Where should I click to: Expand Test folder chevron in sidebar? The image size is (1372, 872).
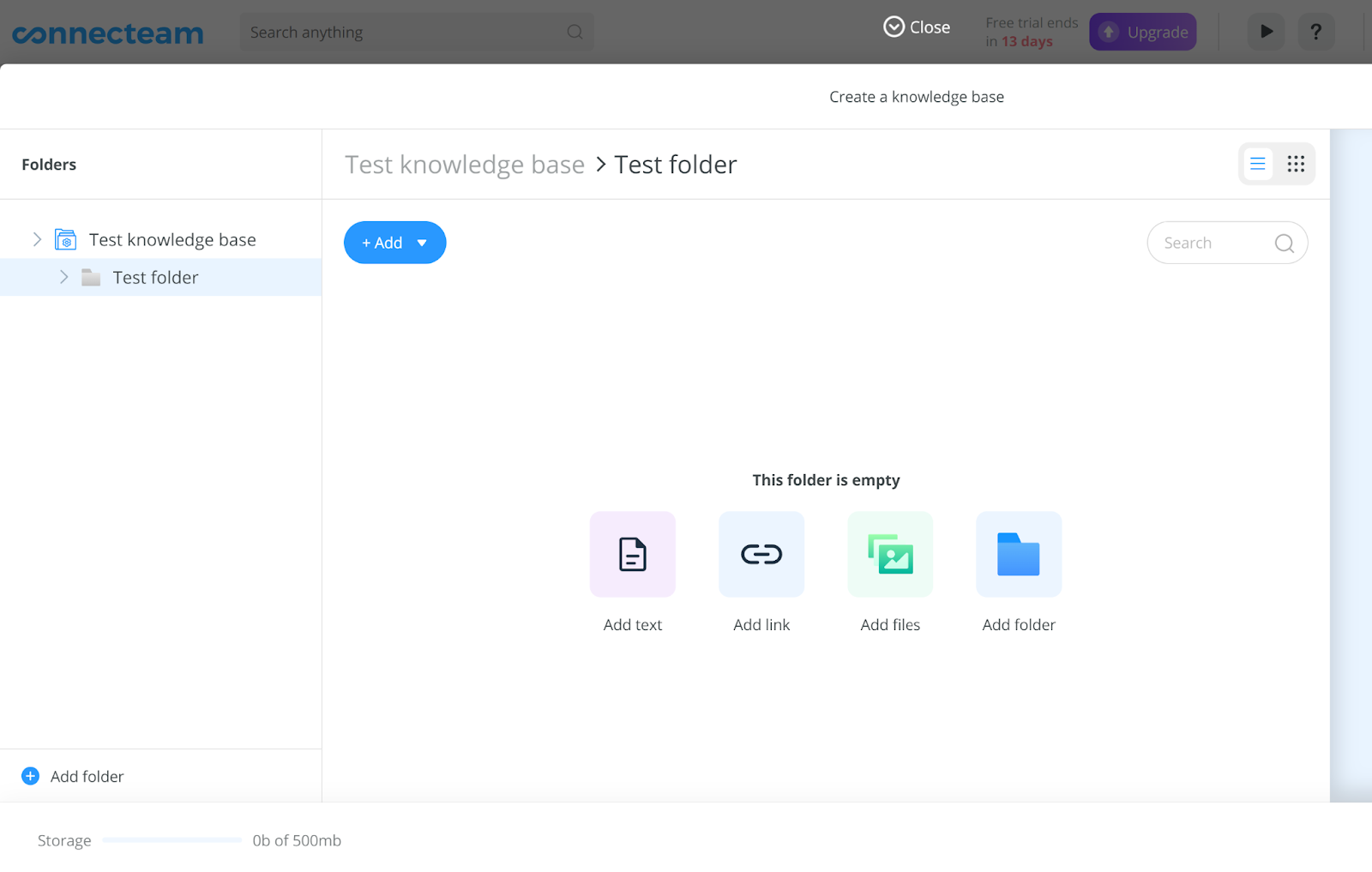[x=63, y=277]
